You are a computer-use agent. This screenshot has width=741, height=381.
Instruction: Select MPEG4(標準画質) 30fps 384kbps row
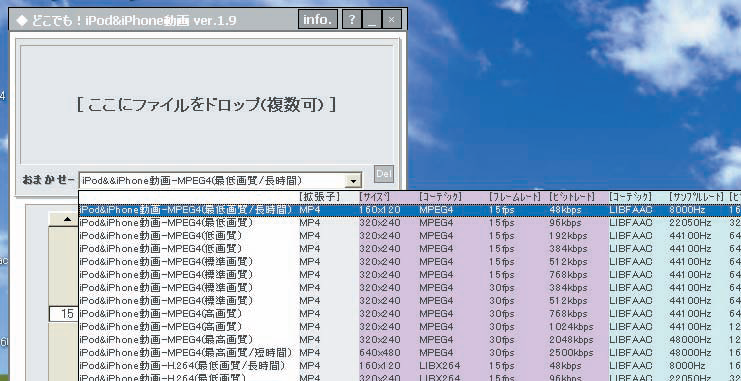410,287
